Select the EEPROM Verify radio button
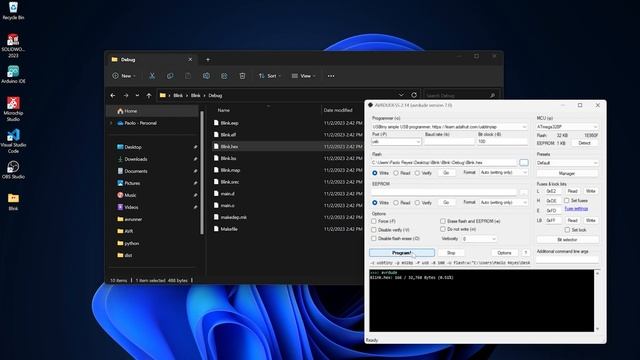 point(417,202)
